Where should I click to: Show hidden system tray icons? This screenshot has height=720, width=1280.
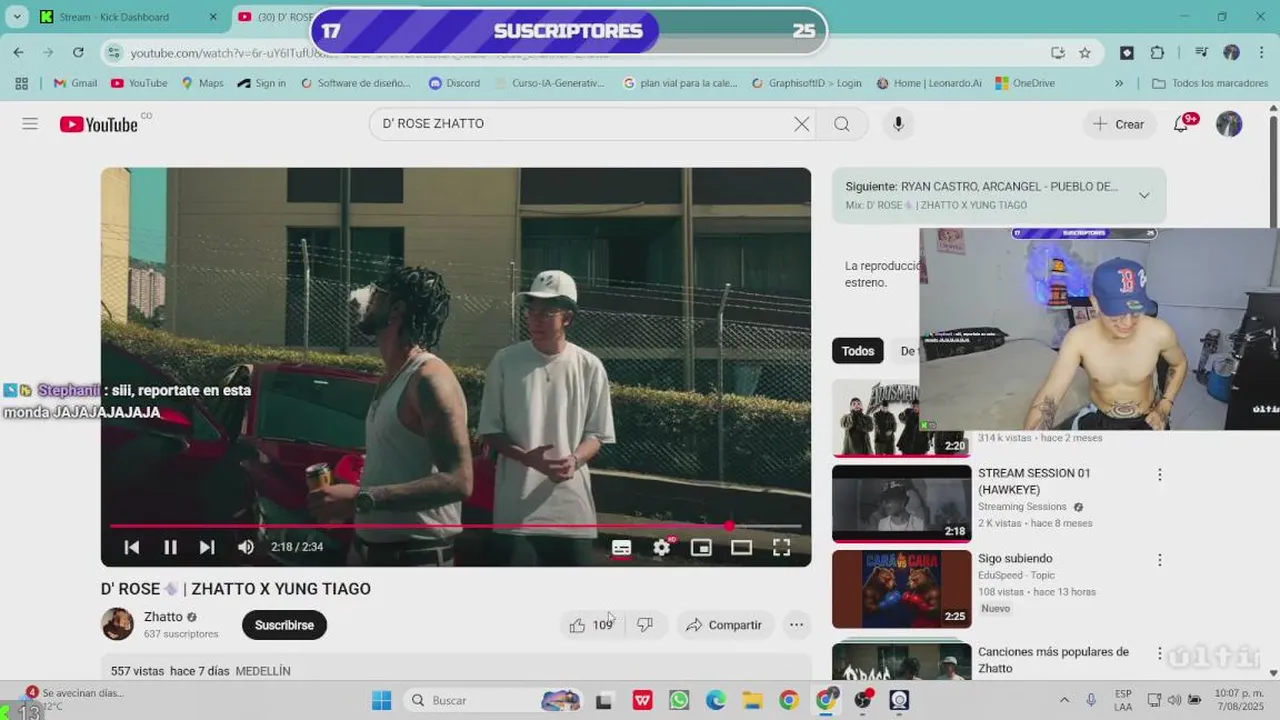point(1064,700)
